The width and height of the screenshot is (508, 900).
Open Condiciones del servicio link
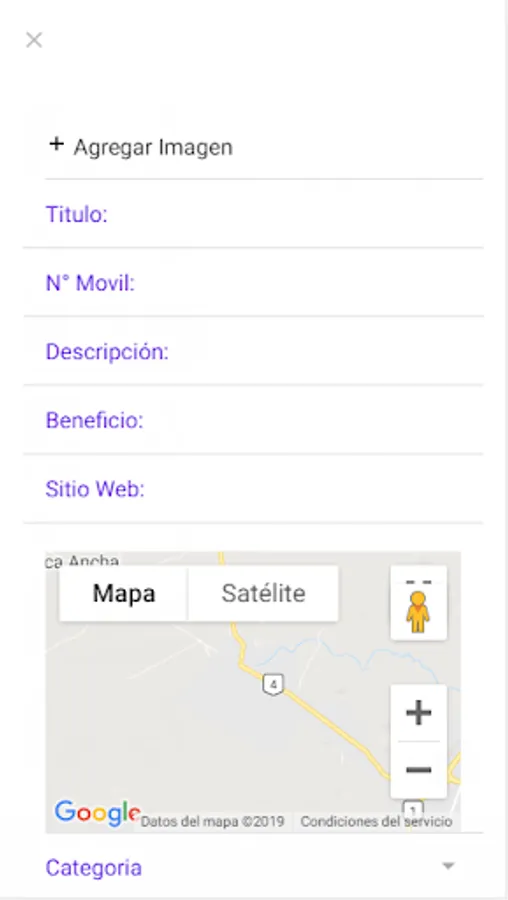tap(376, 821)
